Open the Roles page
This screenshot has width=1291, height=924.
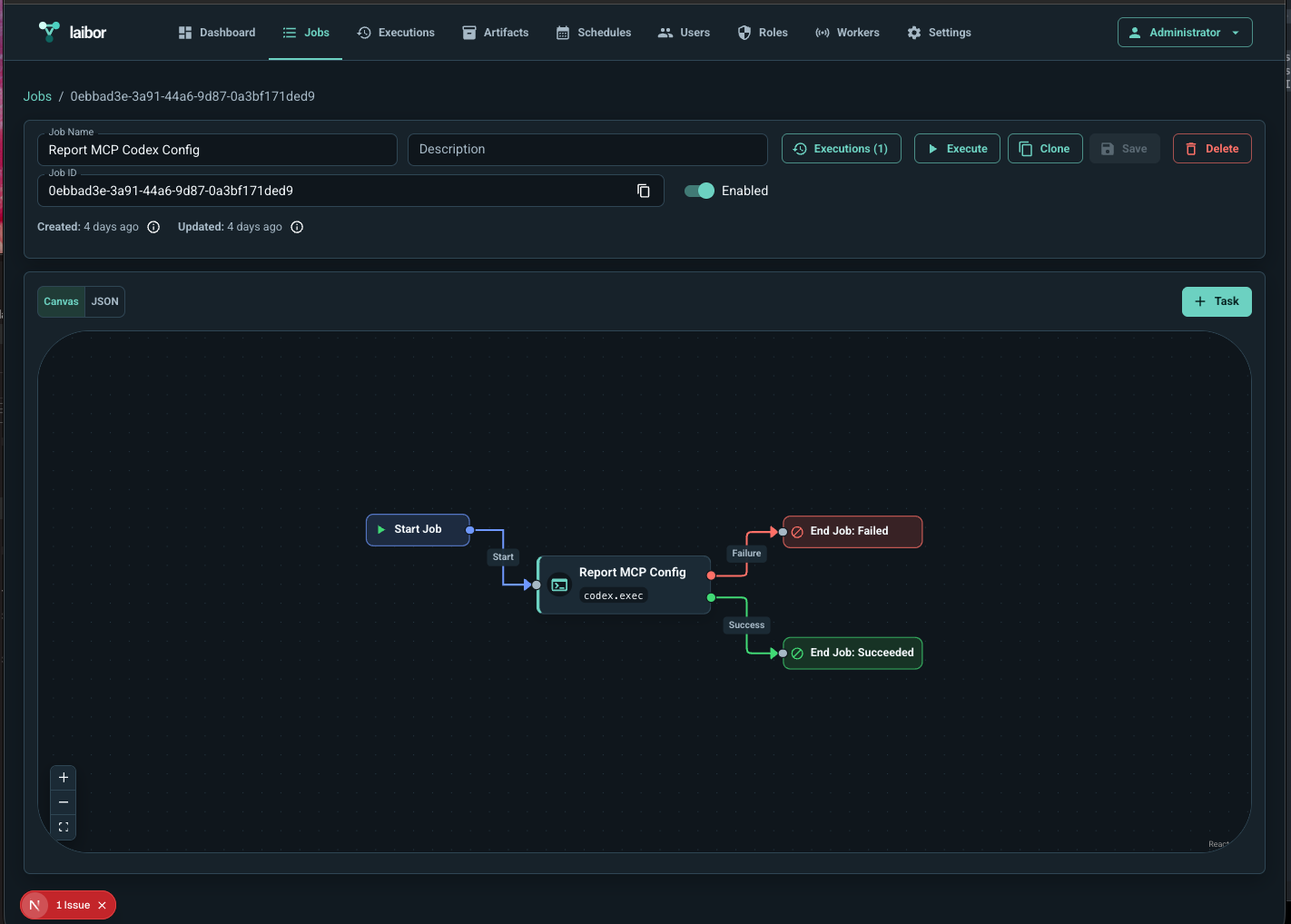pyautogui.click(x=763, y=33)
